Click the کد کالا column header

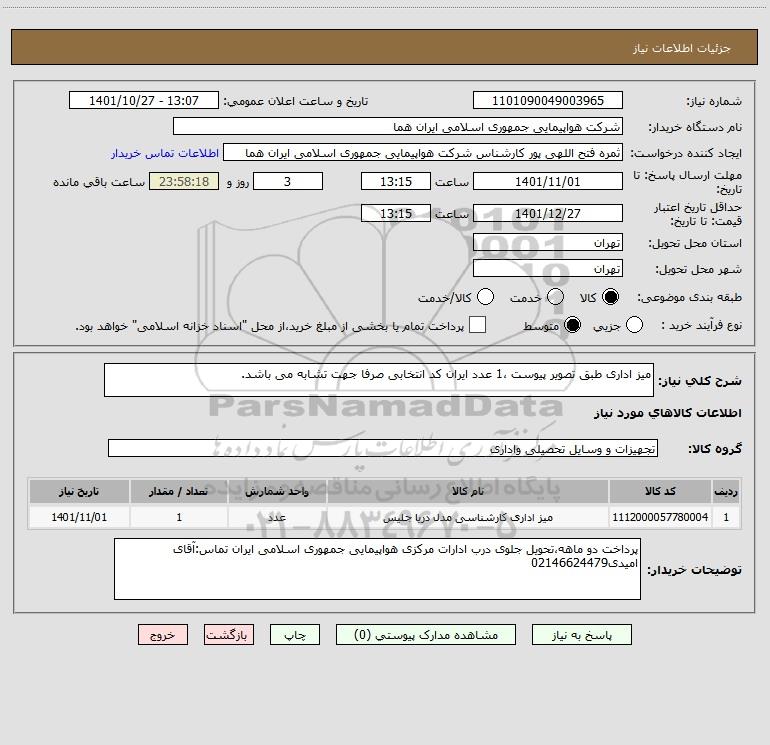(x=660, y=491)
